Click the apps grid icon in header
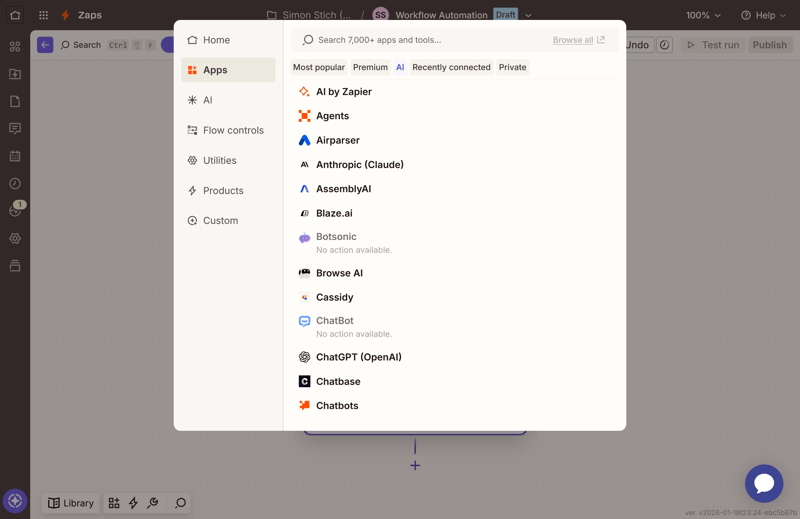 coord(43,15)
